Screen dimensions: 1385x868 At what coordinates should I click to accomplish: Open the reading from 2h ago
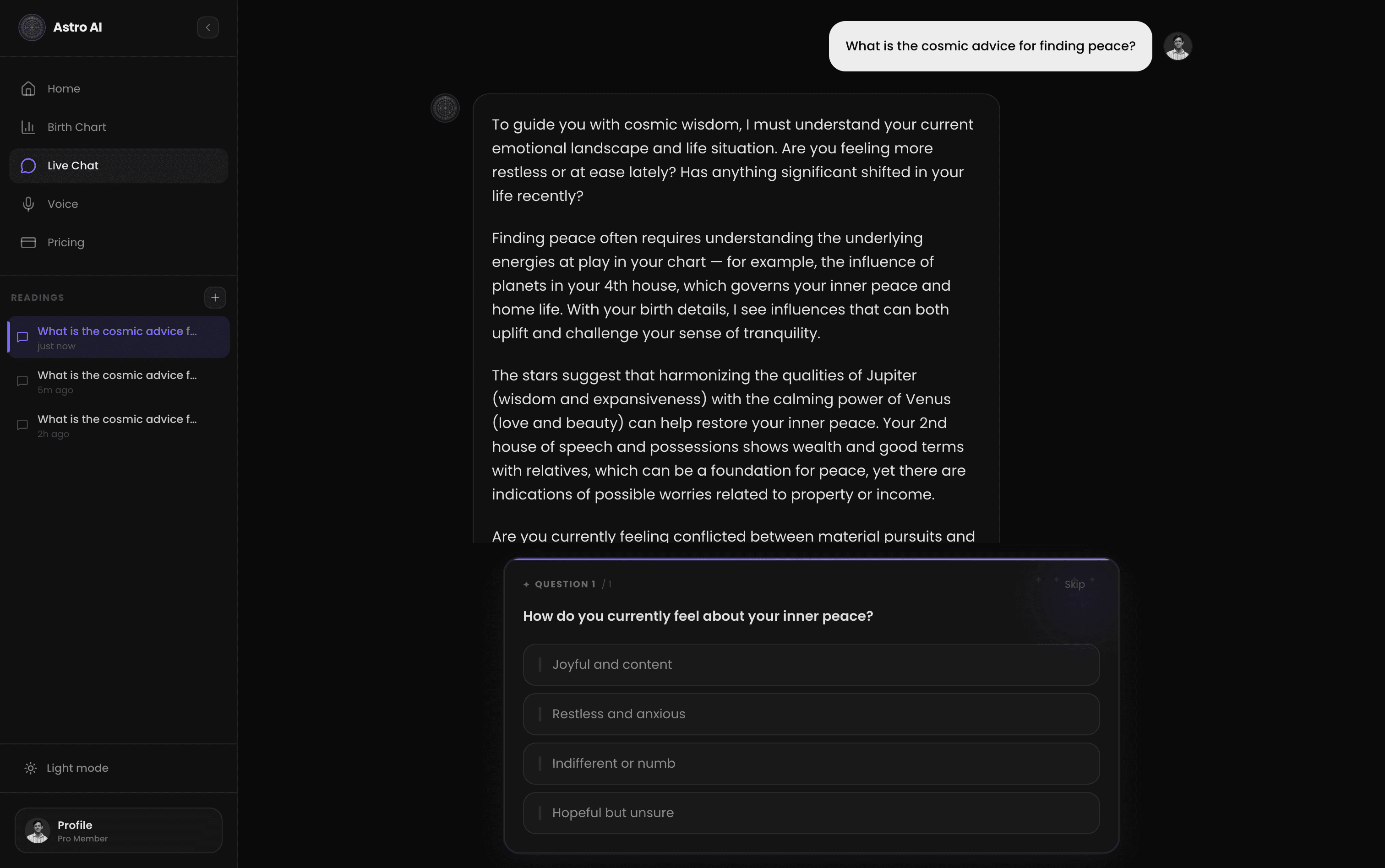point(118,425)
